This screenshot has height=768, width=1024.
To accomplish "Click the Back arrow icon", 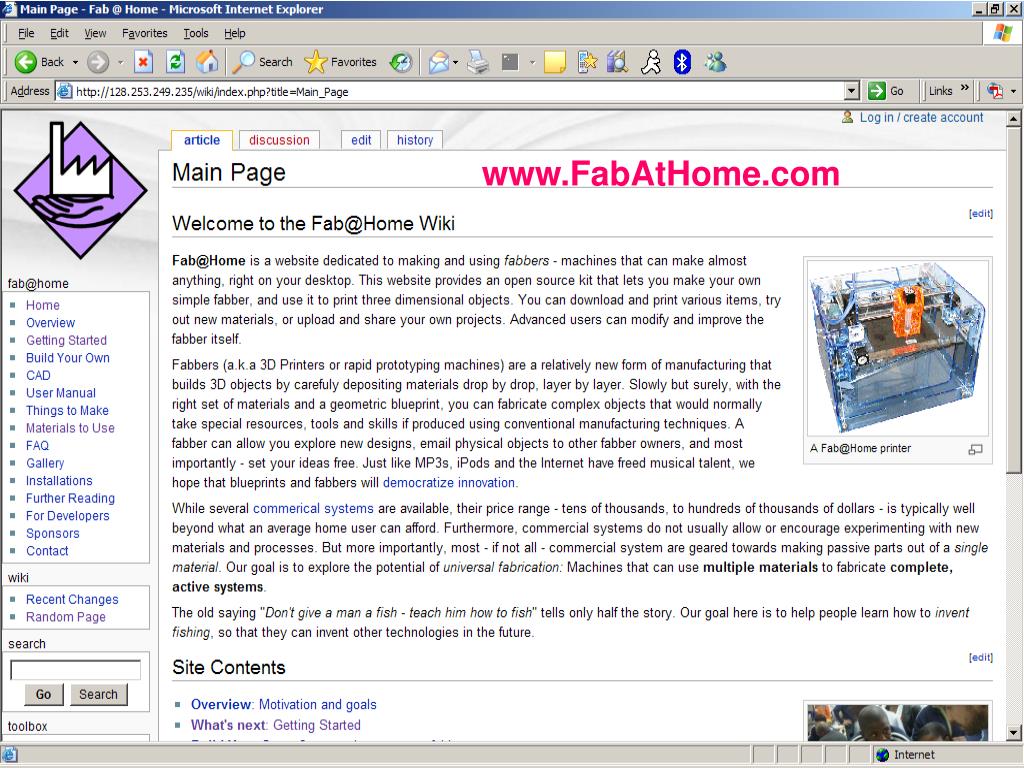I will (25, 62).
